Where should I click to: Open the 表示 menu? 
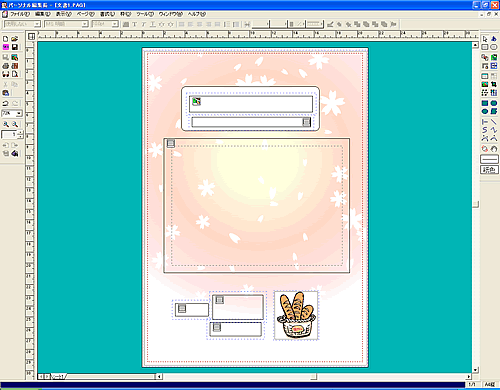click(x=63, y=14)
